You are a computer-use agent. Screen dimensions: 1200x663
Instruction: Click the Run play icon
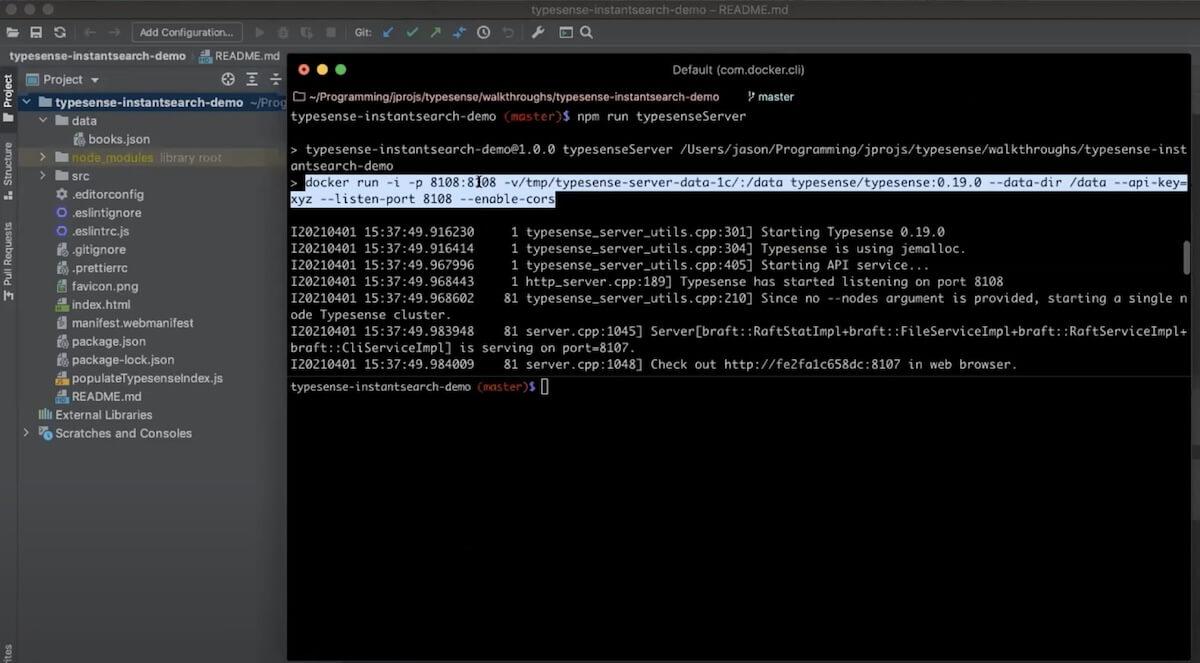(262, 32)
